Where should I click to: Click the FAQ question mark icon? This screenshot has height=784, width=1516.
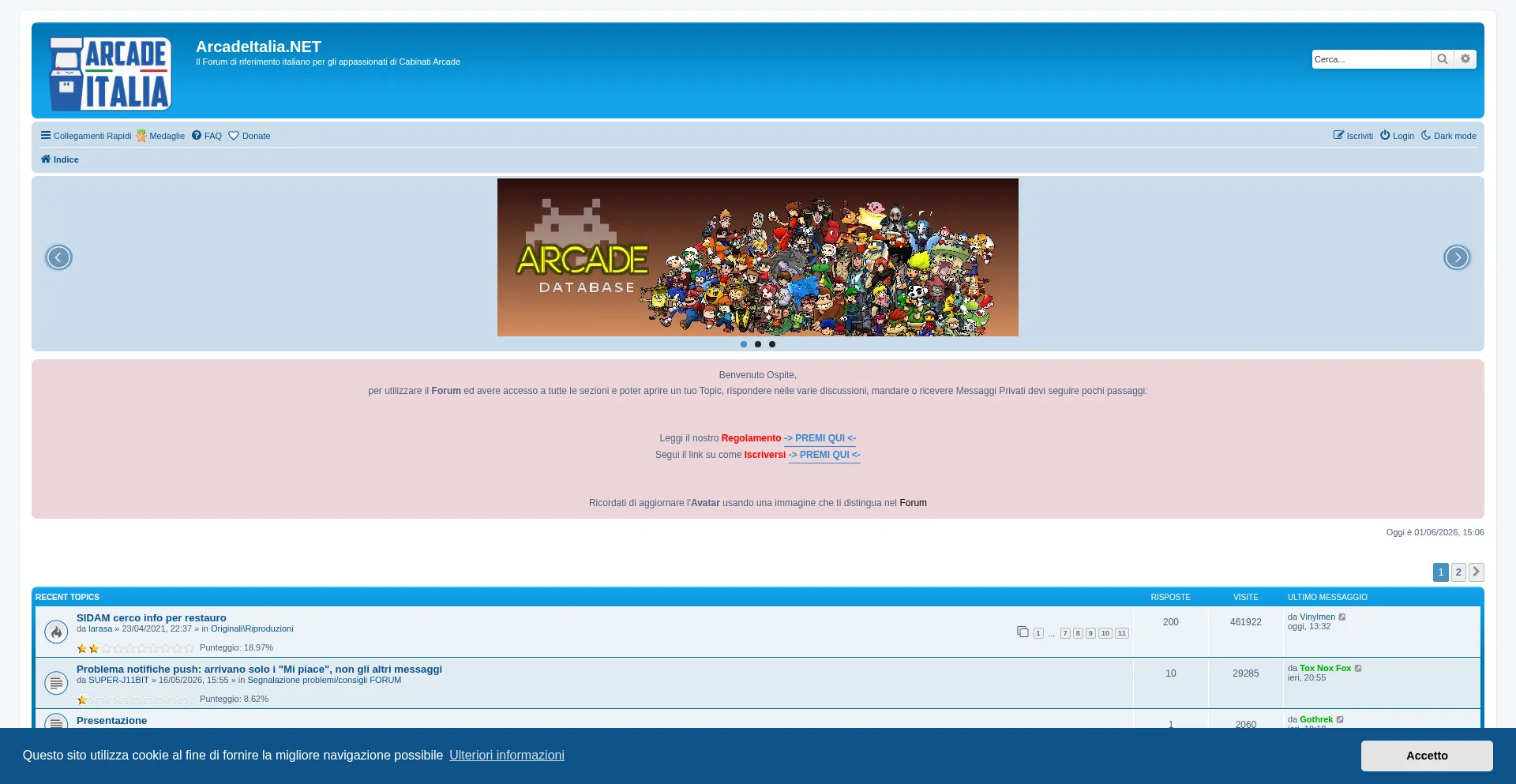click(197, 135)
